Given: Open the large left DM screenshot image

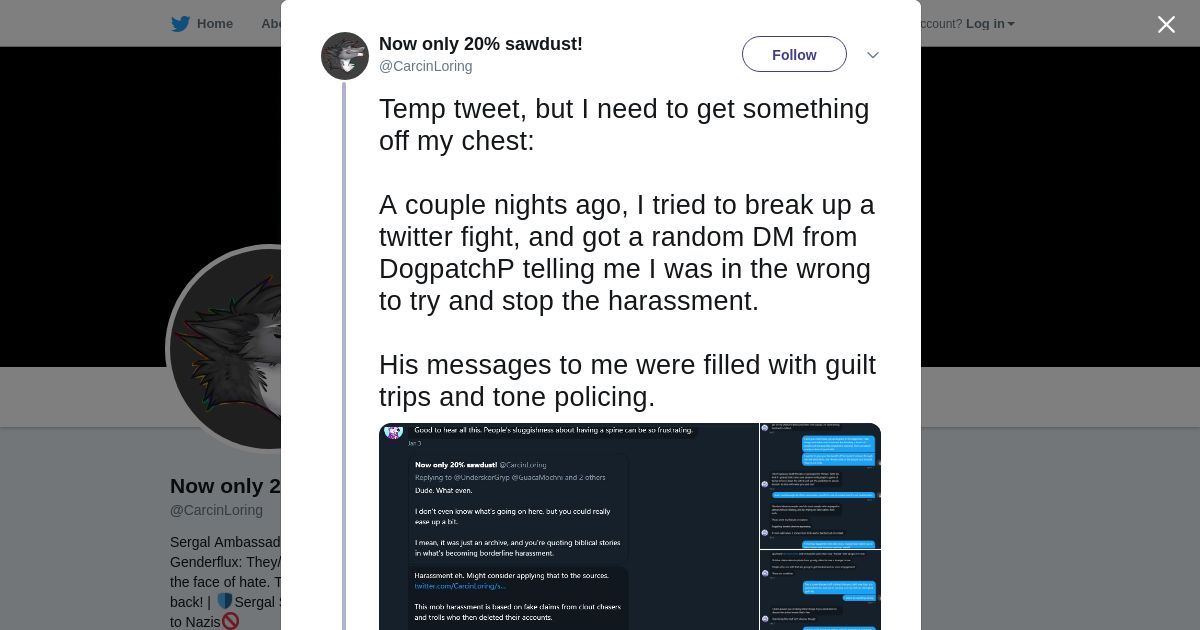Looking at the screenshot, I should pyautogui.click(x=568, y=526).
